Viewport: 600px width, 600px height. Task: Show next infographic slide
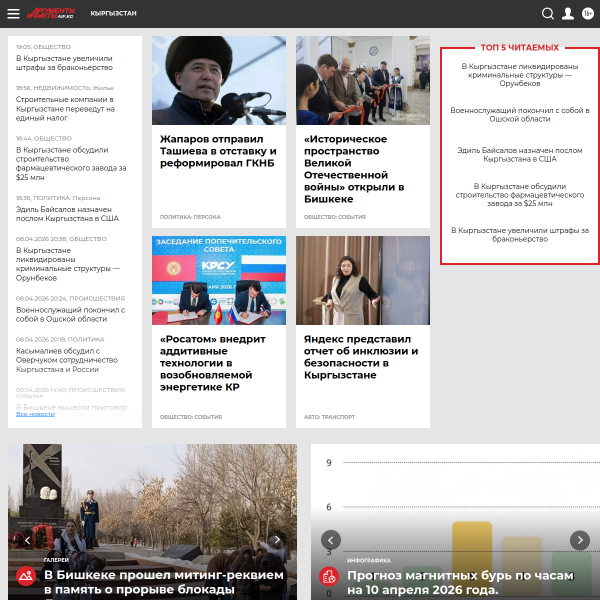579,540
